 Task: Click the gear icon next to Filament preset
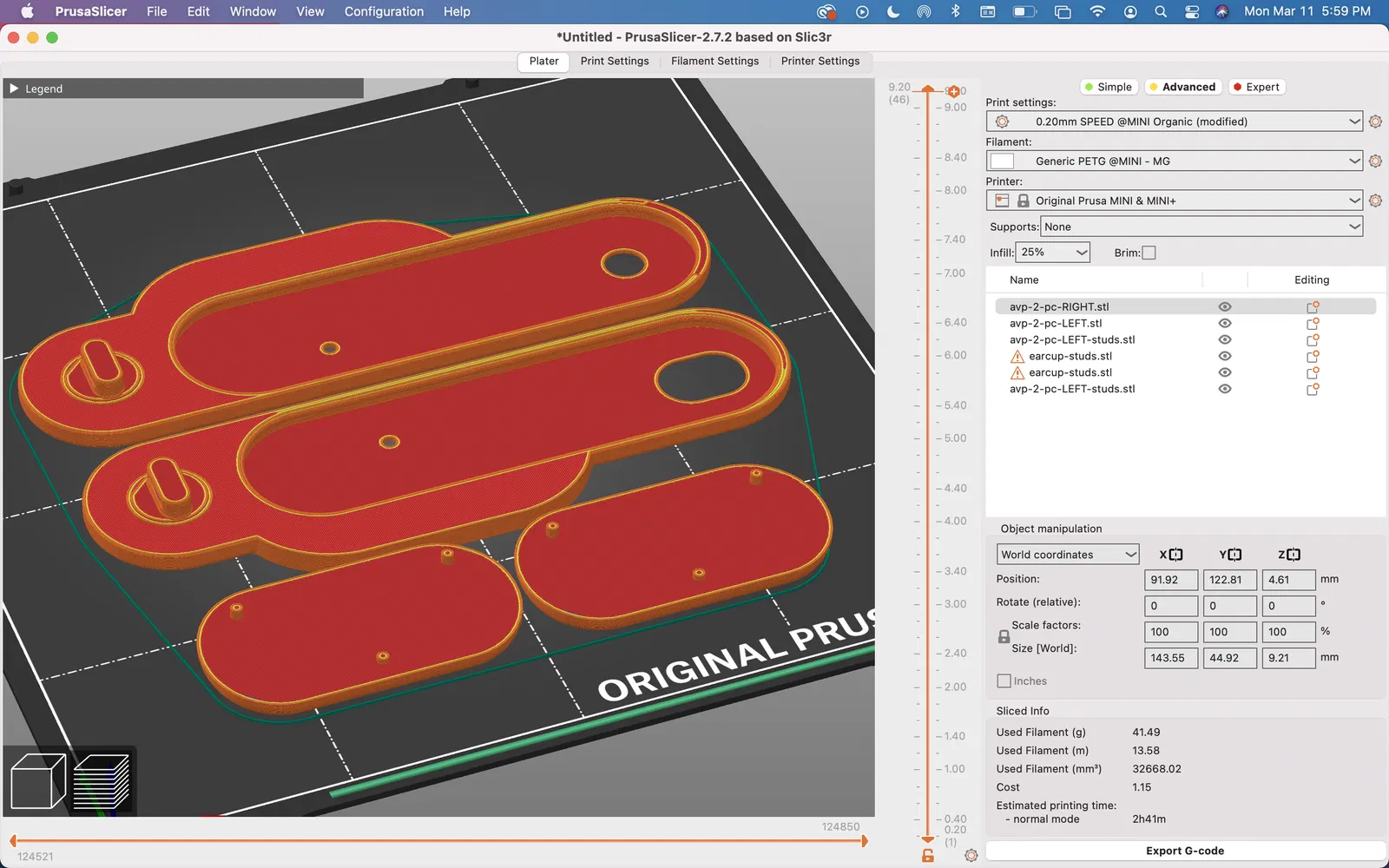point(1375,161)
